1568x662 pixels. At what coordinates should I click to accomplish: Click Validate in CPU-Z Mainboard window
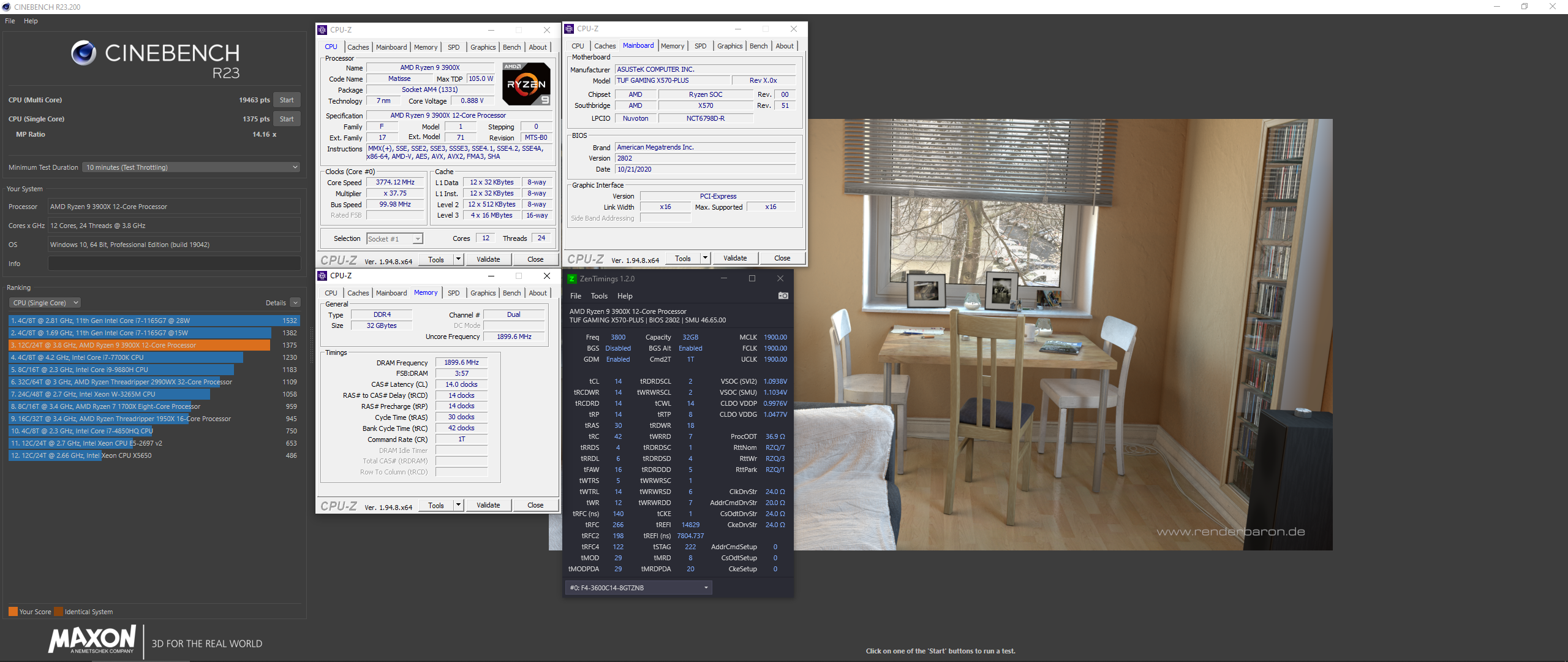(x=735, y=258)
